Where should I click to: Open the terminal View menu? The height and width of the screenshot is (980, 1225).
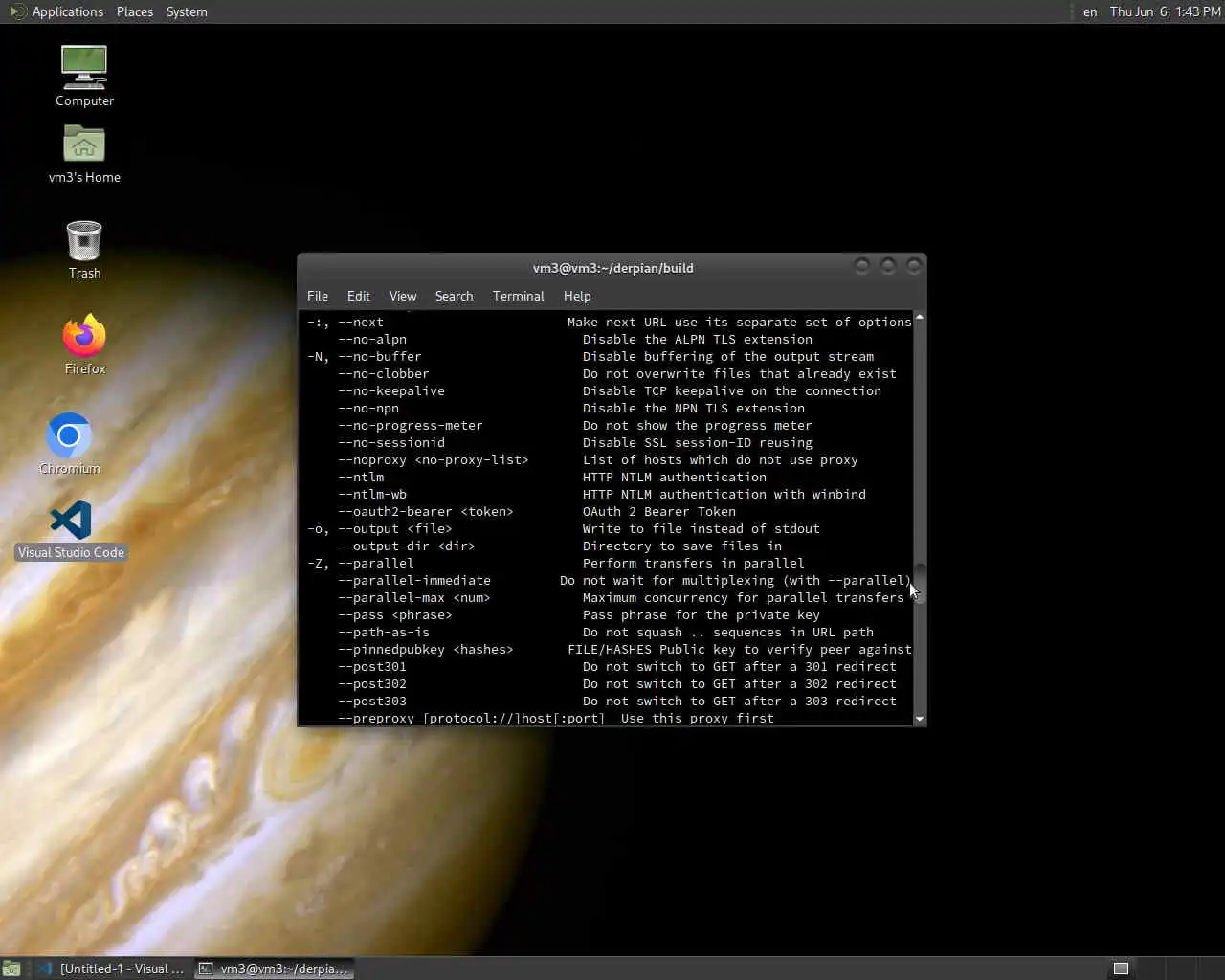tap(403, 296)
